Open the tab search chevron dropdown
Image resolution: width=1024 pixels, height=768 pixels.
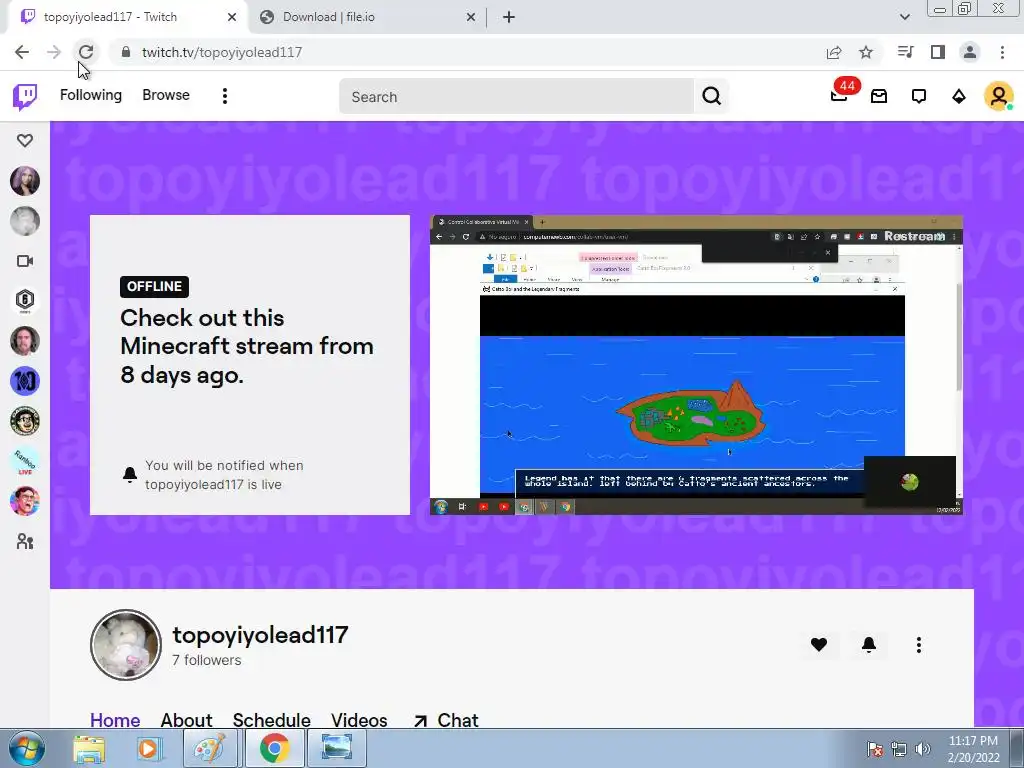[904, 17]
